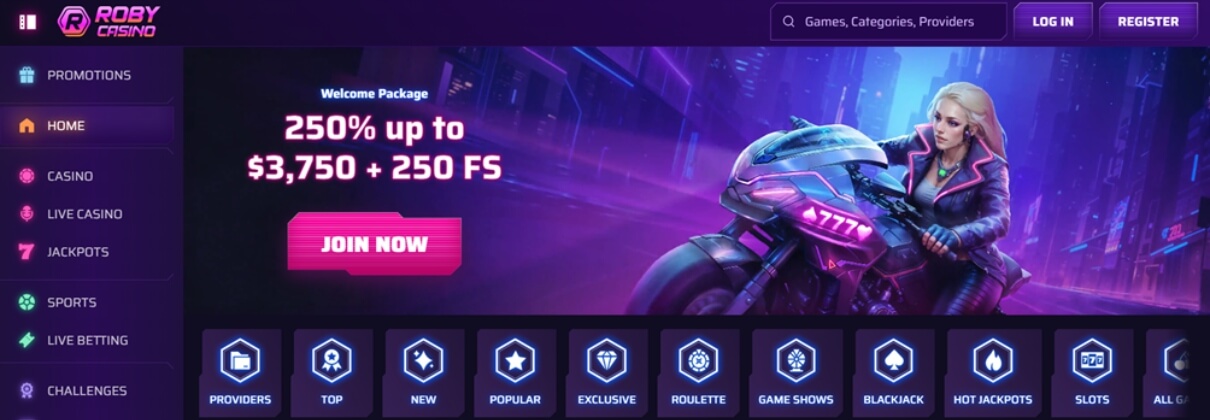Focus the Games, Categories, Providers search field

[889, 21]
